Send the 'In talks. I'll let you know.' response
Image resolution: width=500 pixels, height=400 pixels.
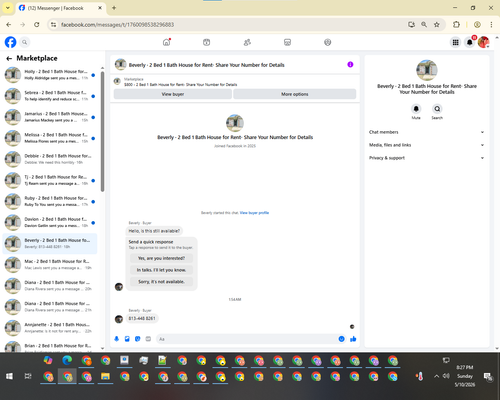click(161, 270)
